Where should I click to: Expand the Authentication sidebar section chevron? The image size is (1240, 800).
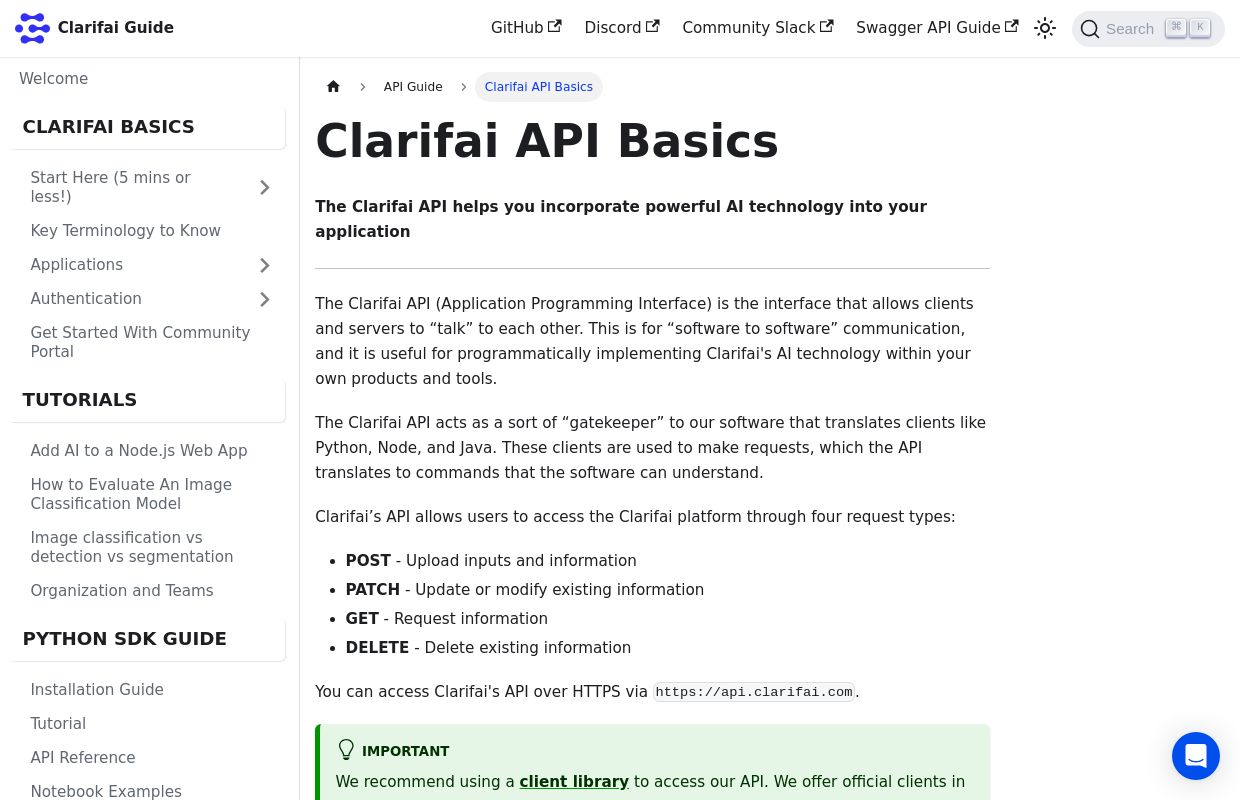point(265,299)
